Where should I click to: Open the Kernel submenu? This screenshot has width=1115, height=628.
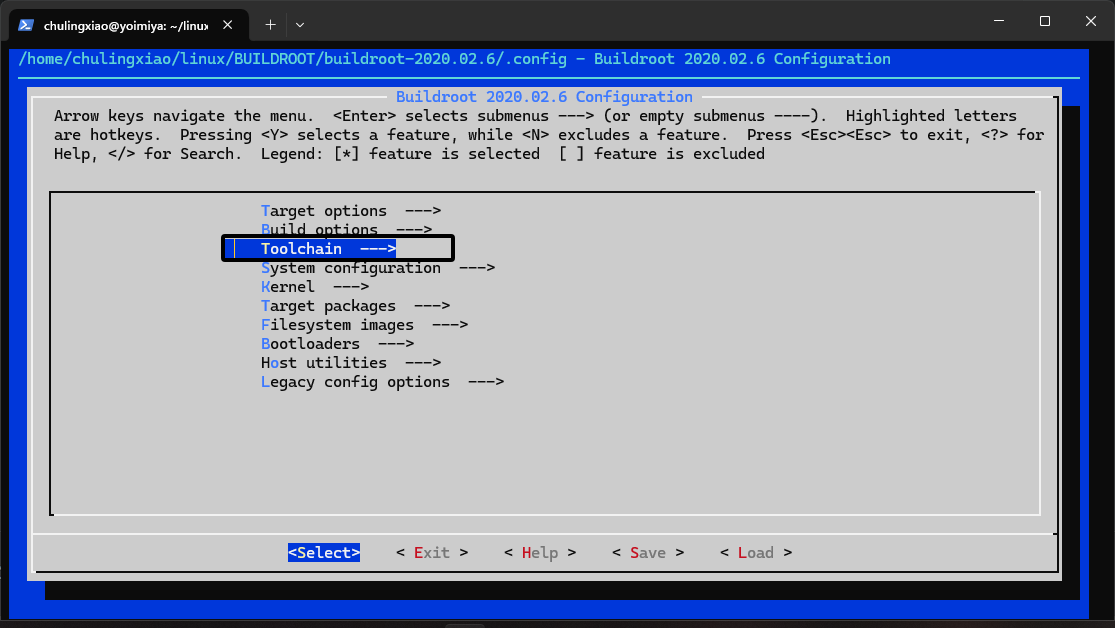coord(315,287)
